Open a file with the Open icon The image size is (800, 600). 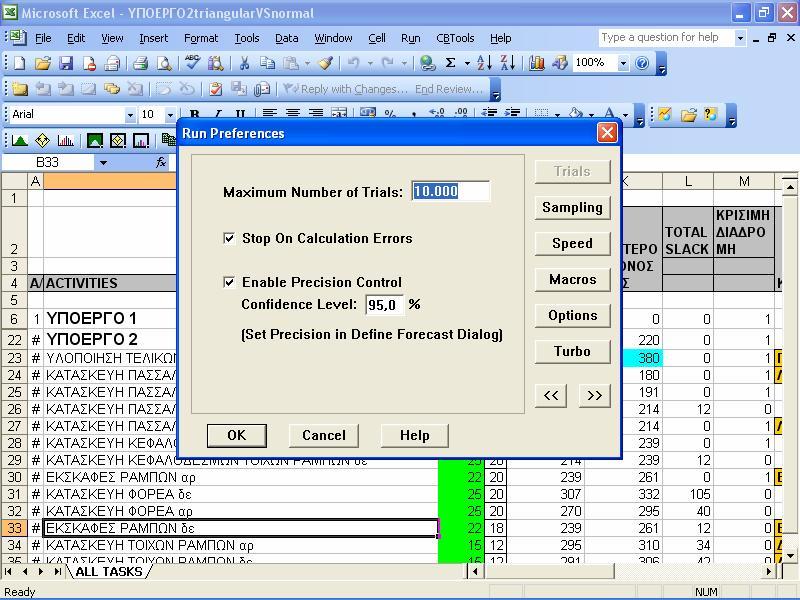(43, 63)
